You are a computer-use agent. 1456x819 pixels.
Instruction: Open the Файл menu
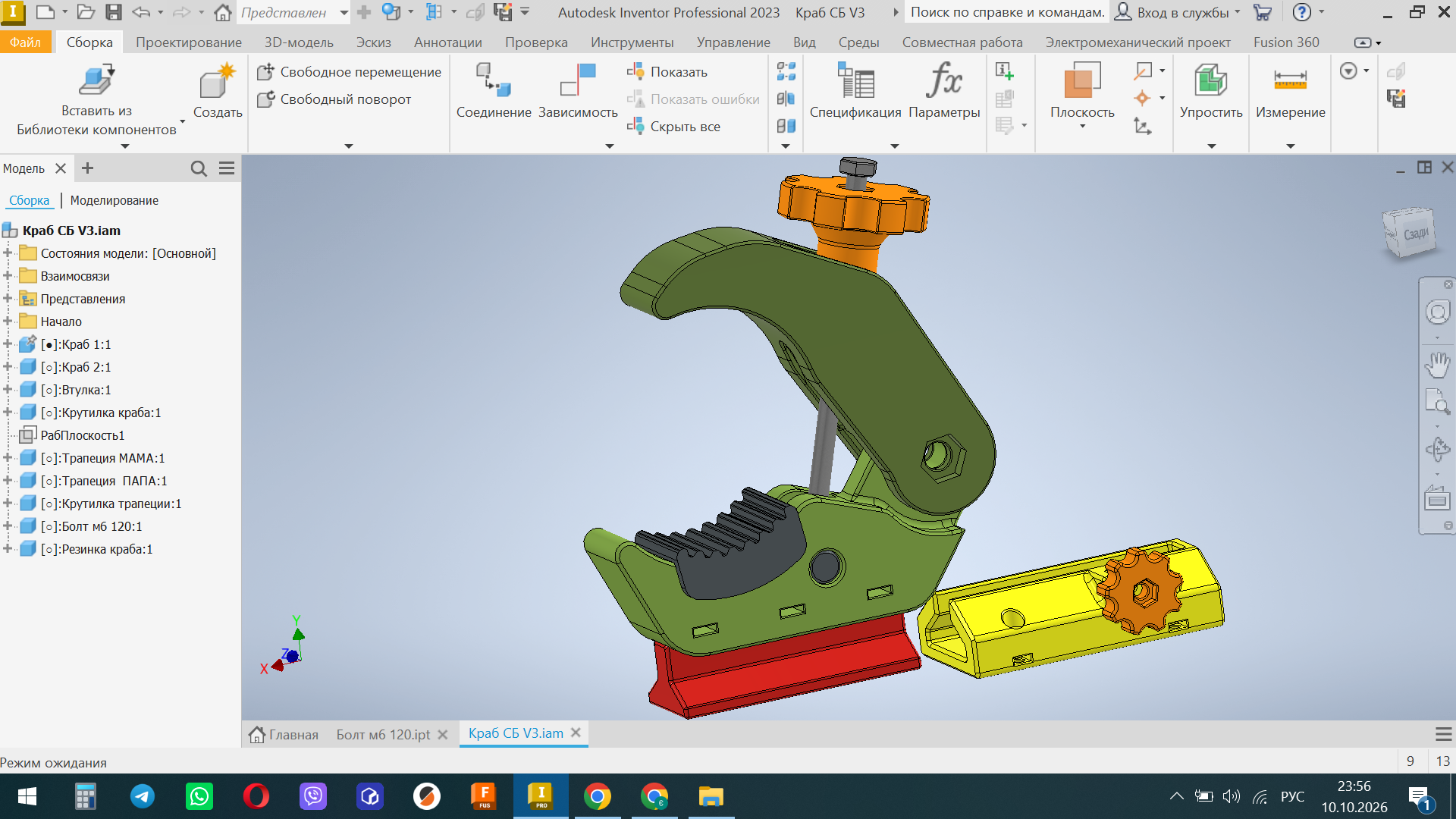26,42
